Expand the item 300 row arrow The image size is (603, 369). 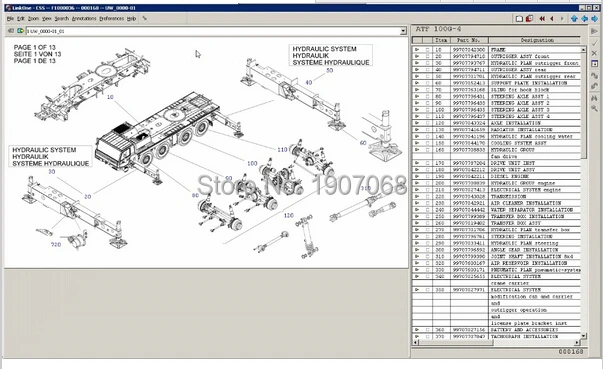[x=417, y=250]
